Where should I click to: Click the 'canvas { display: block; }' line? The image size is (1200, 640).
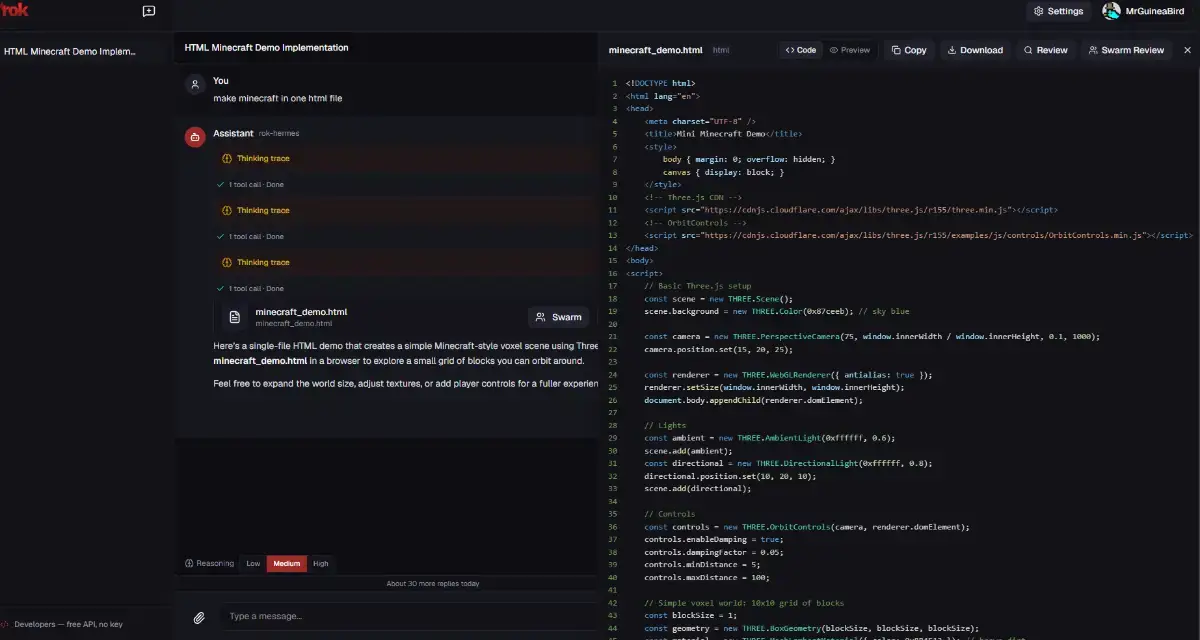coord(723,172)
